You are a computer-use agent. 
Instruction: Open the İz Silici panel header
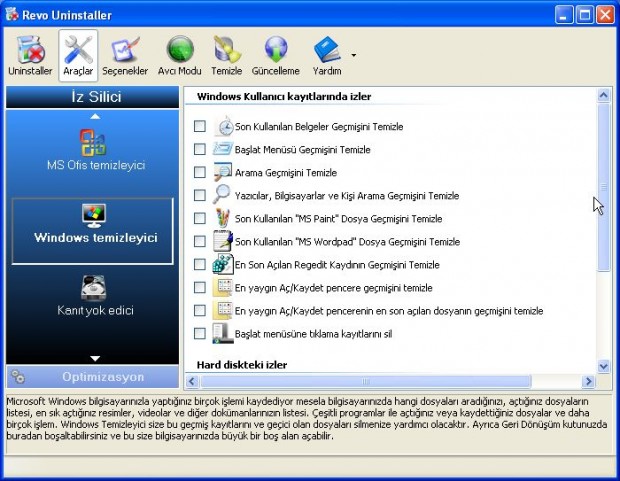tap(92, 97)
